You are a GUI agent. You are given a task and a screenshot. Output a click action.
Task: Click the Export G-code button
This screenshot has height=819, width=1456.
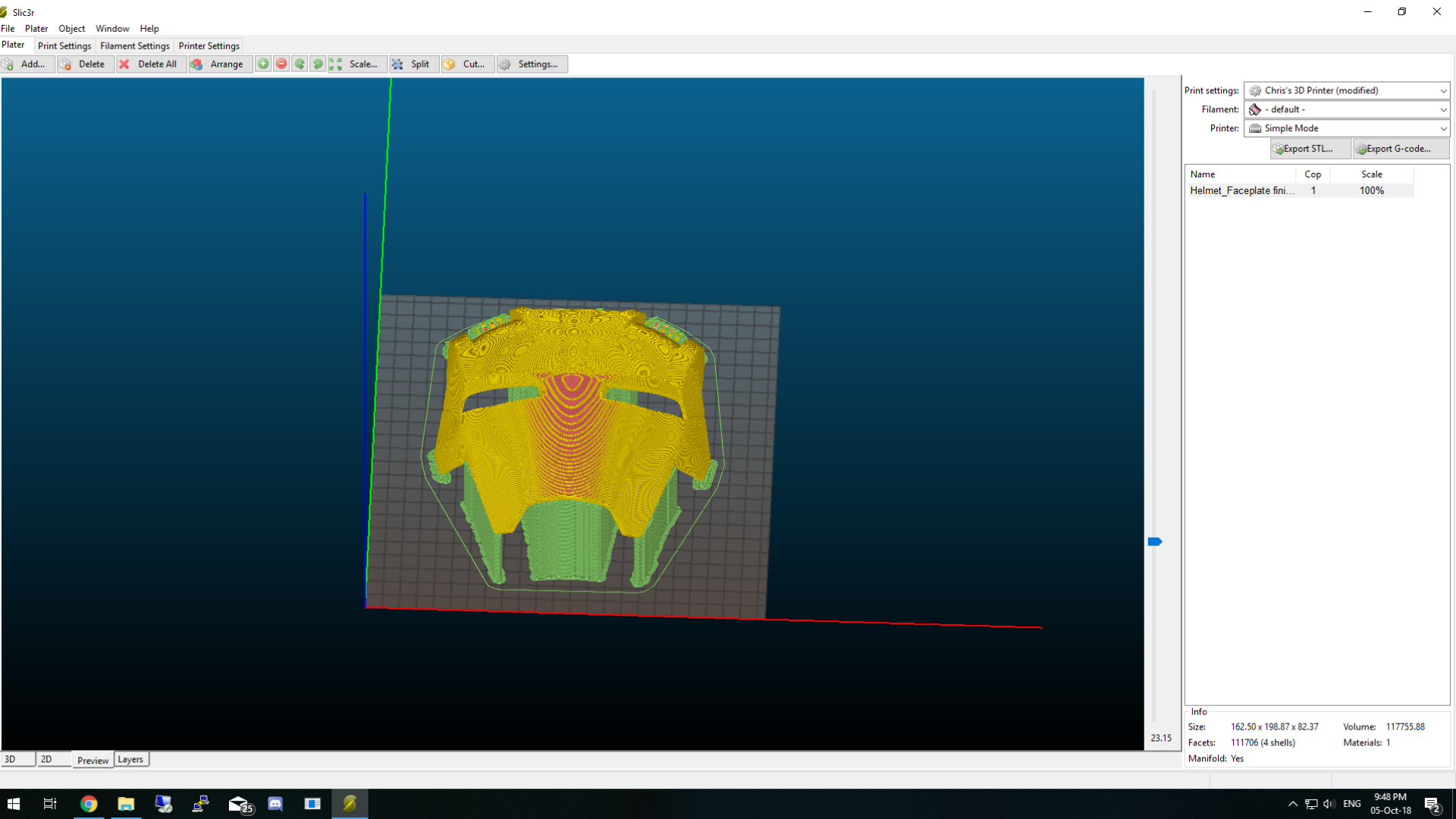tap(1400, 149)
